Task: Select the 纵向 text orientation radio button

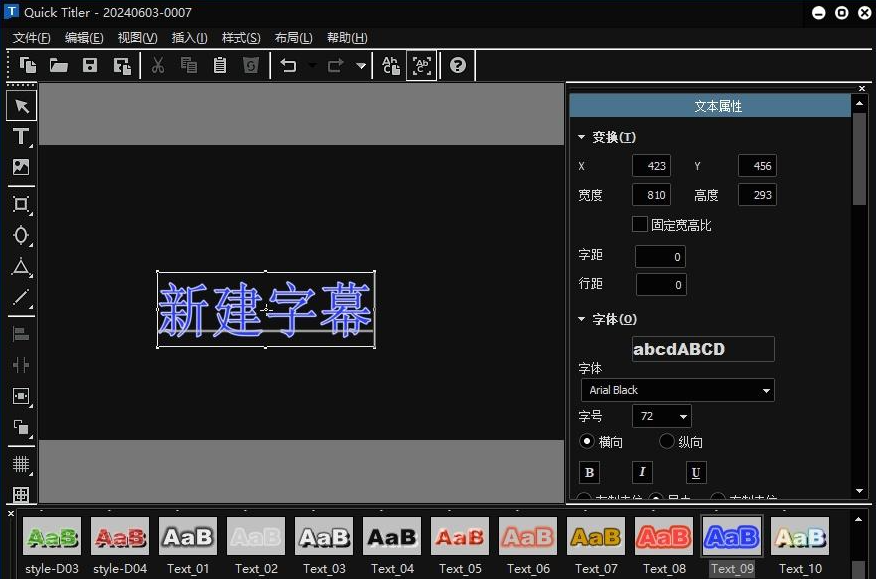Action: 666,441
